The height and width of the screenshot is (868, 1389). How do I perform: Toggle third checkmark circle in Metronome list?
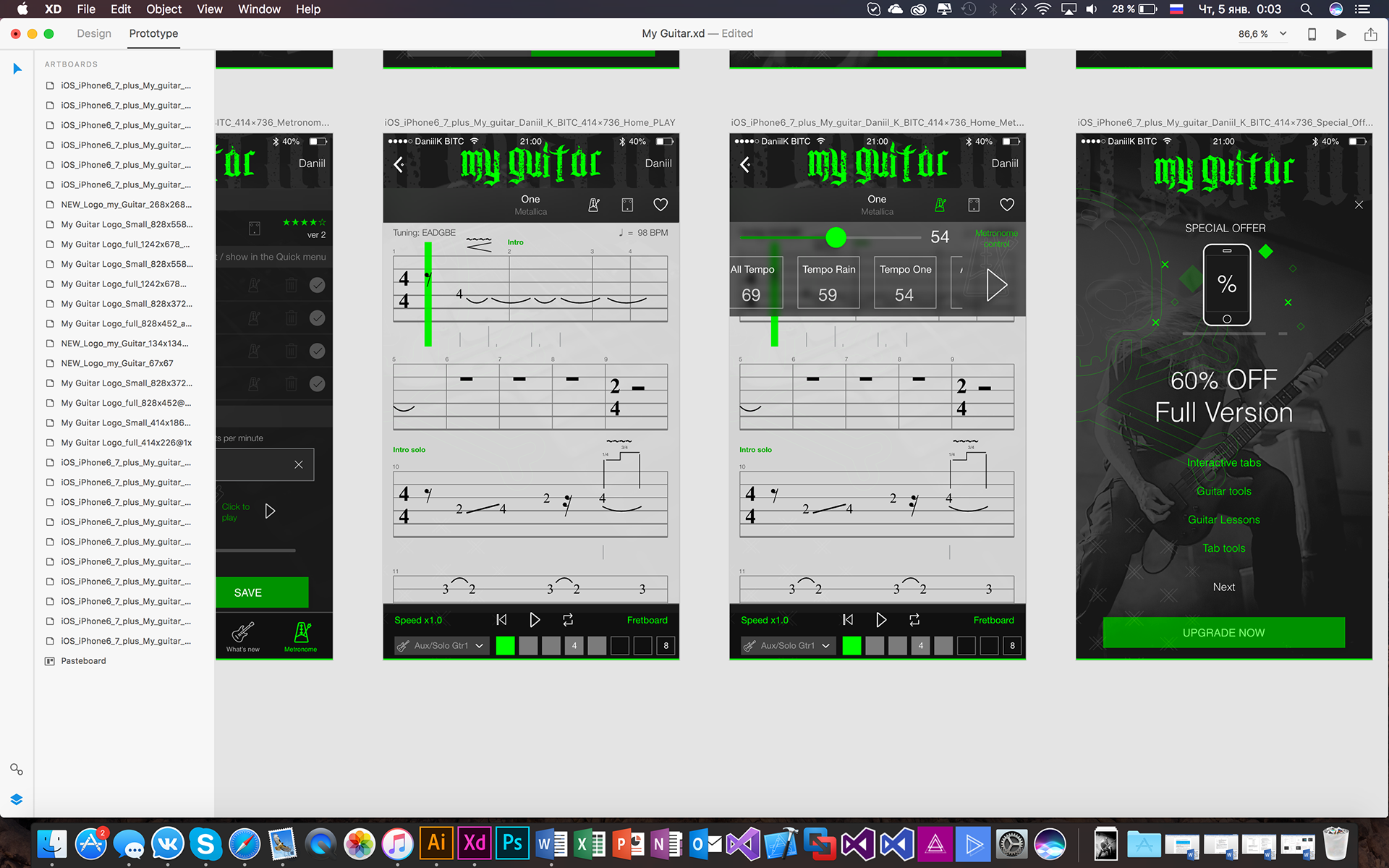pyautogui.click(x=317, y=351)
